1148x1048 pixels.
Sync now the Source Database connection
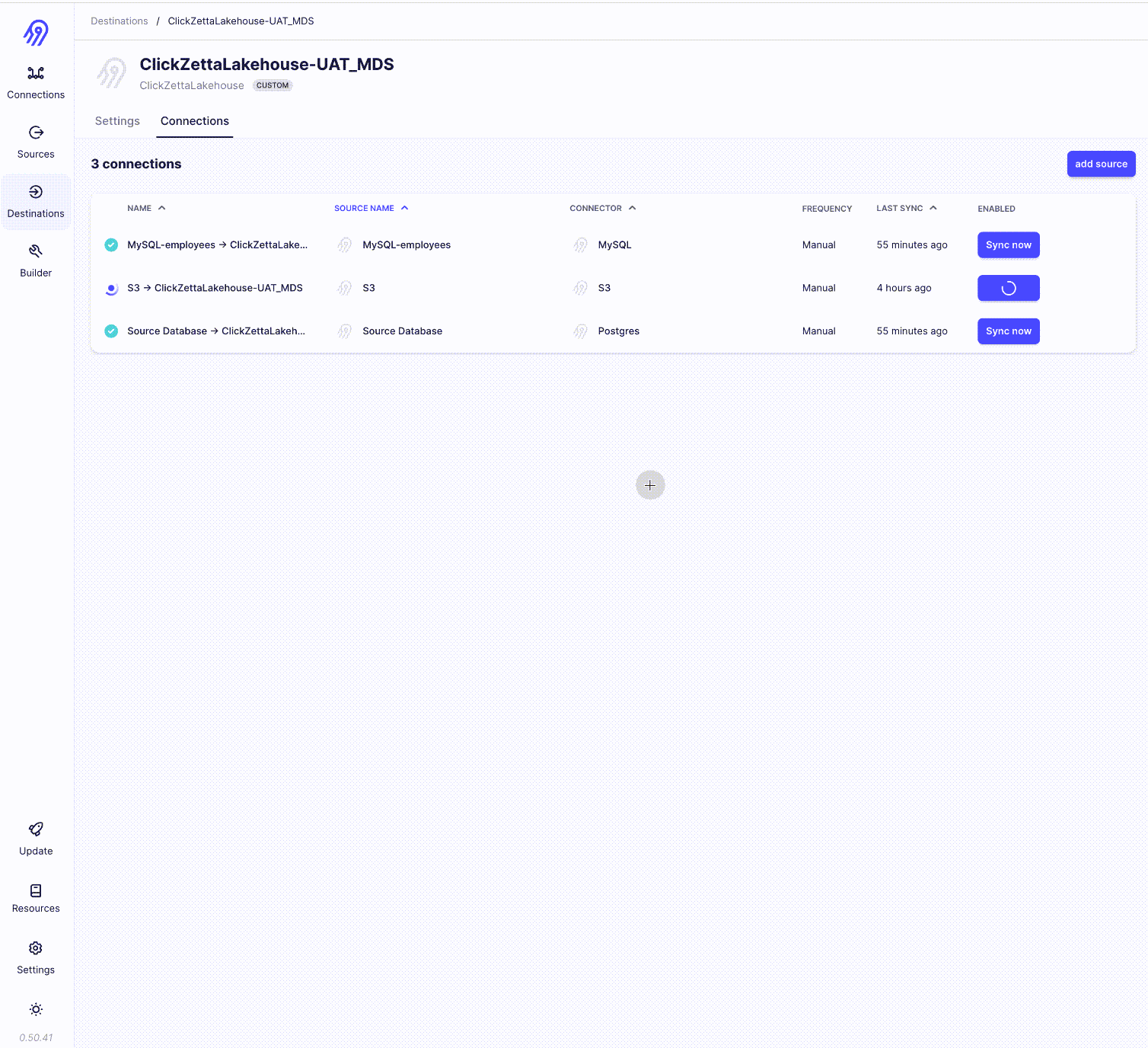point(1008,331)
